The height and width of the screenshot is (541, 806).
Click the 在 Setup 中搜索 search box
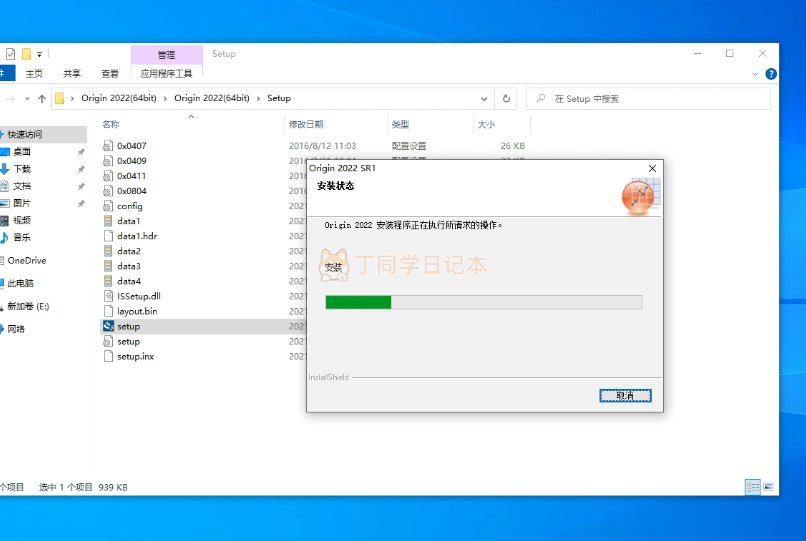click(x=649, y=99)
